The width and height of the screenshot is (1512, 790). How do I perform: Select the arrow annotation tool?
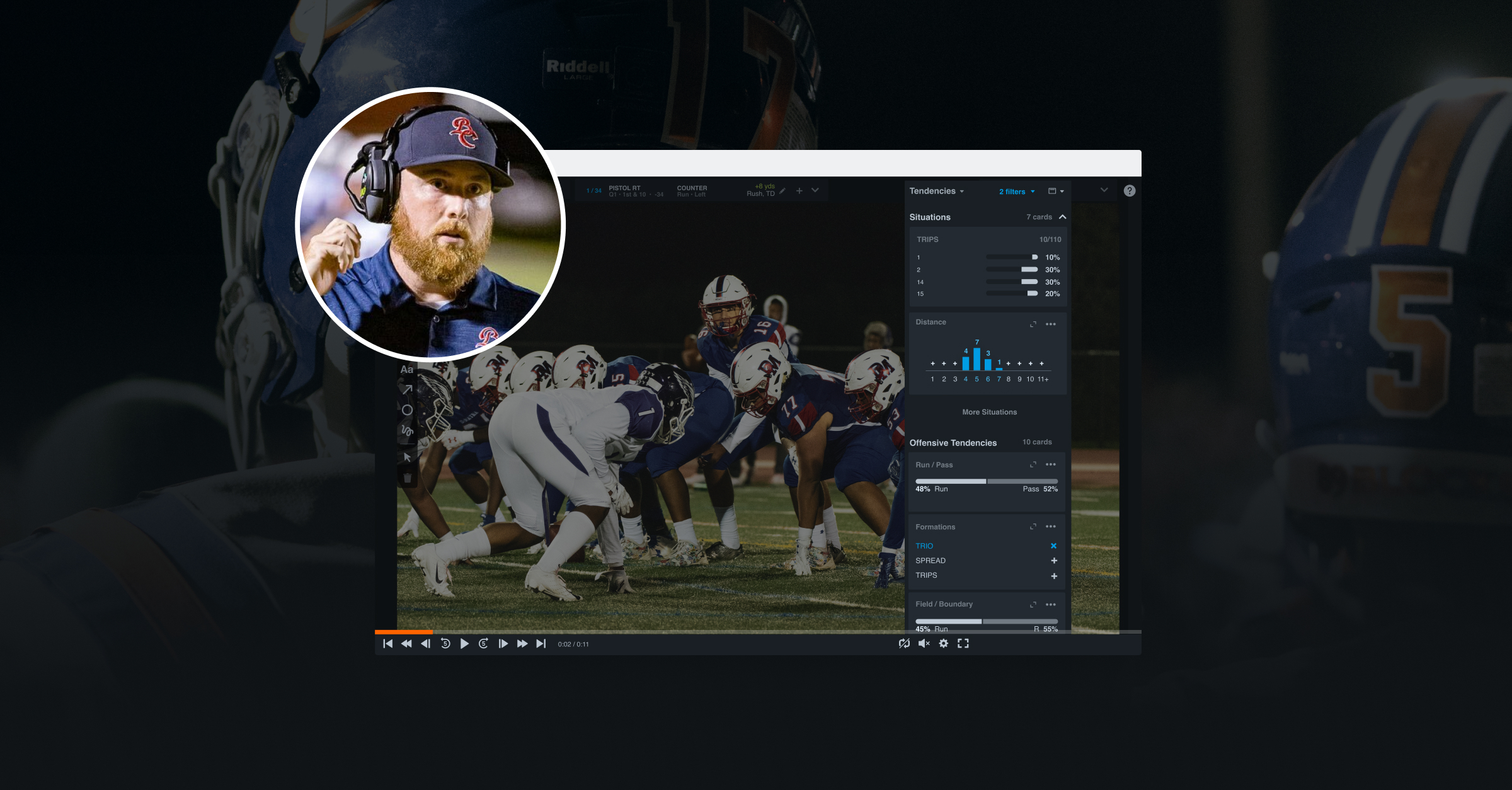point(406,388)
